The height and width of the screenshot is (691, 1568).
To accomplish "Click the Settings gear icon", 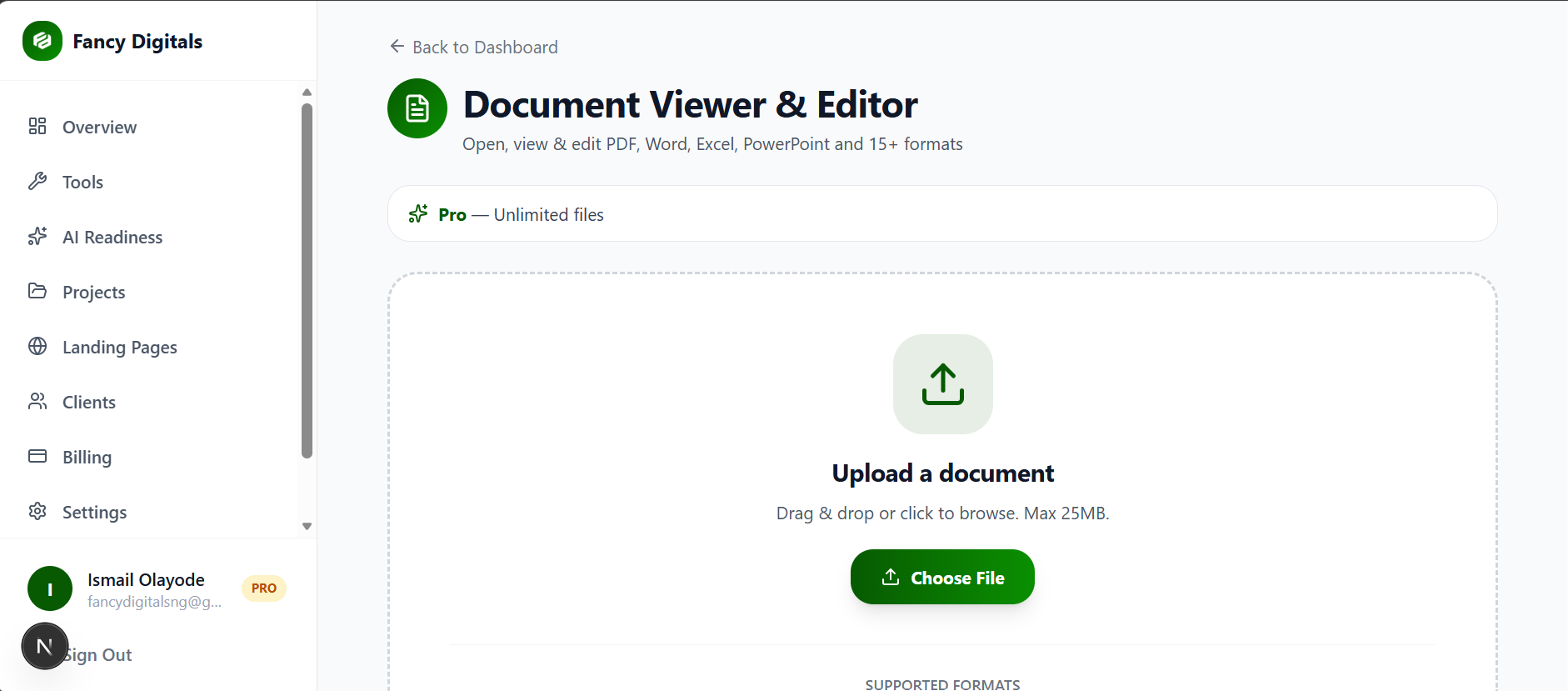I will pyautogui.click(x=37, y=511).
